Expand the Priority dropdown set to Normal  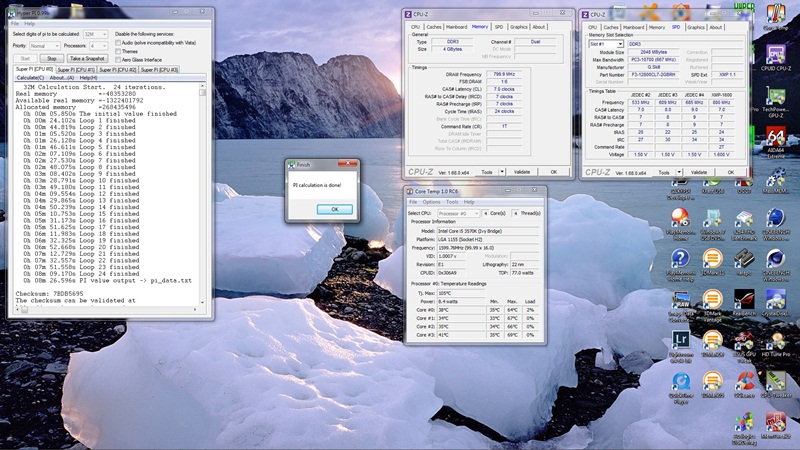tap(44, 46)
